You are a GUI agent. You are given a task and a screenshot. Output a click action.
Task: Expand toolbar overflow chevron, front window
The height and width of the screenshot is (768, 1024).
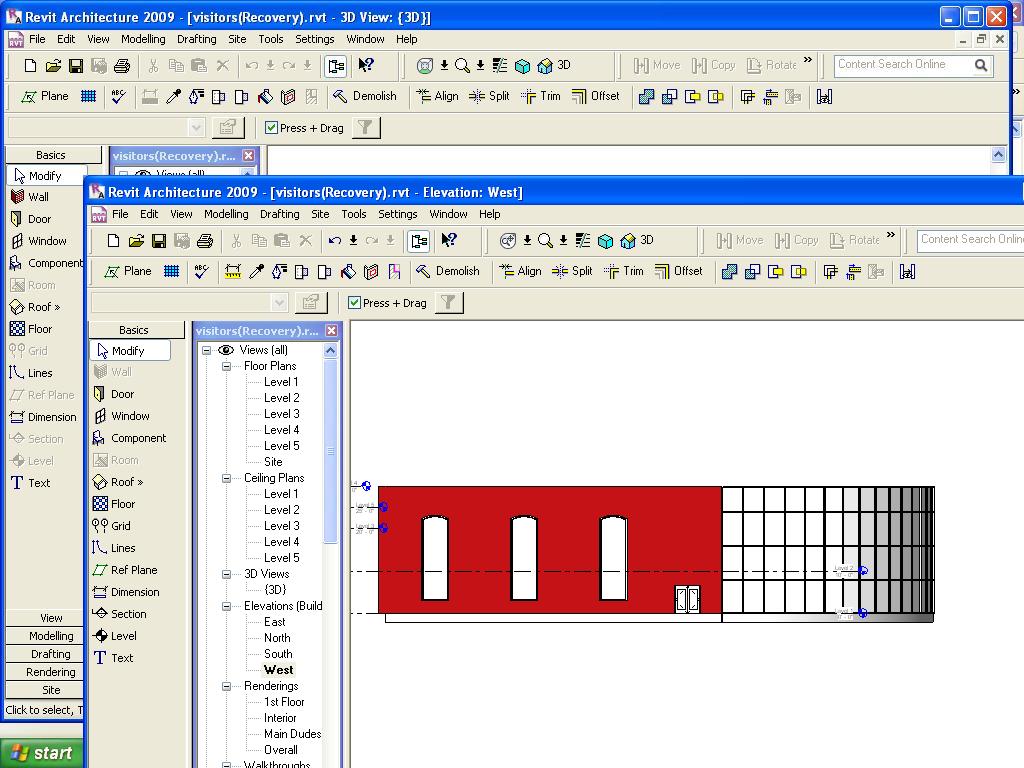point(891,234)
